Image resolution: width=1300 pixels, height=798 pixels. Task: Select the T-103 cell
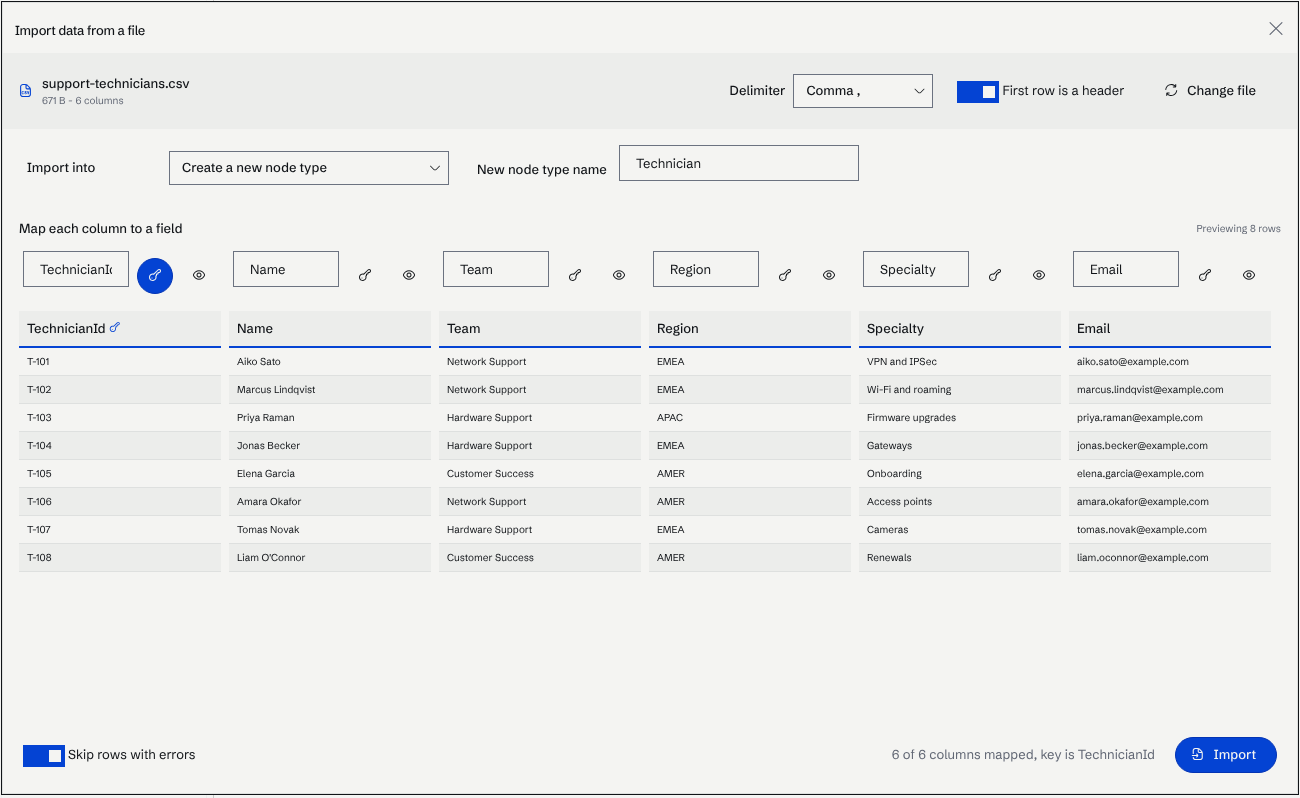(x=120, y=418)
